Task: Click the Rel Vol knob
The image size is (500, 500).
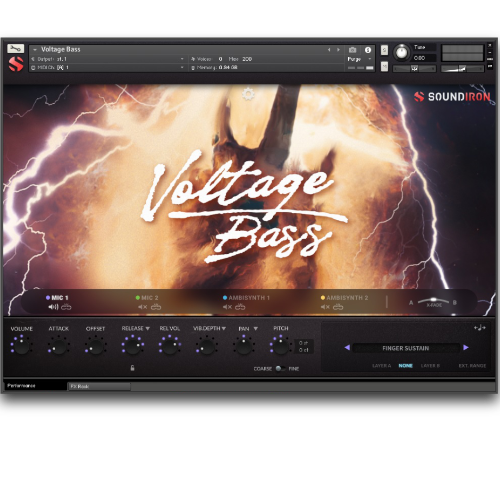Action: 170,346
